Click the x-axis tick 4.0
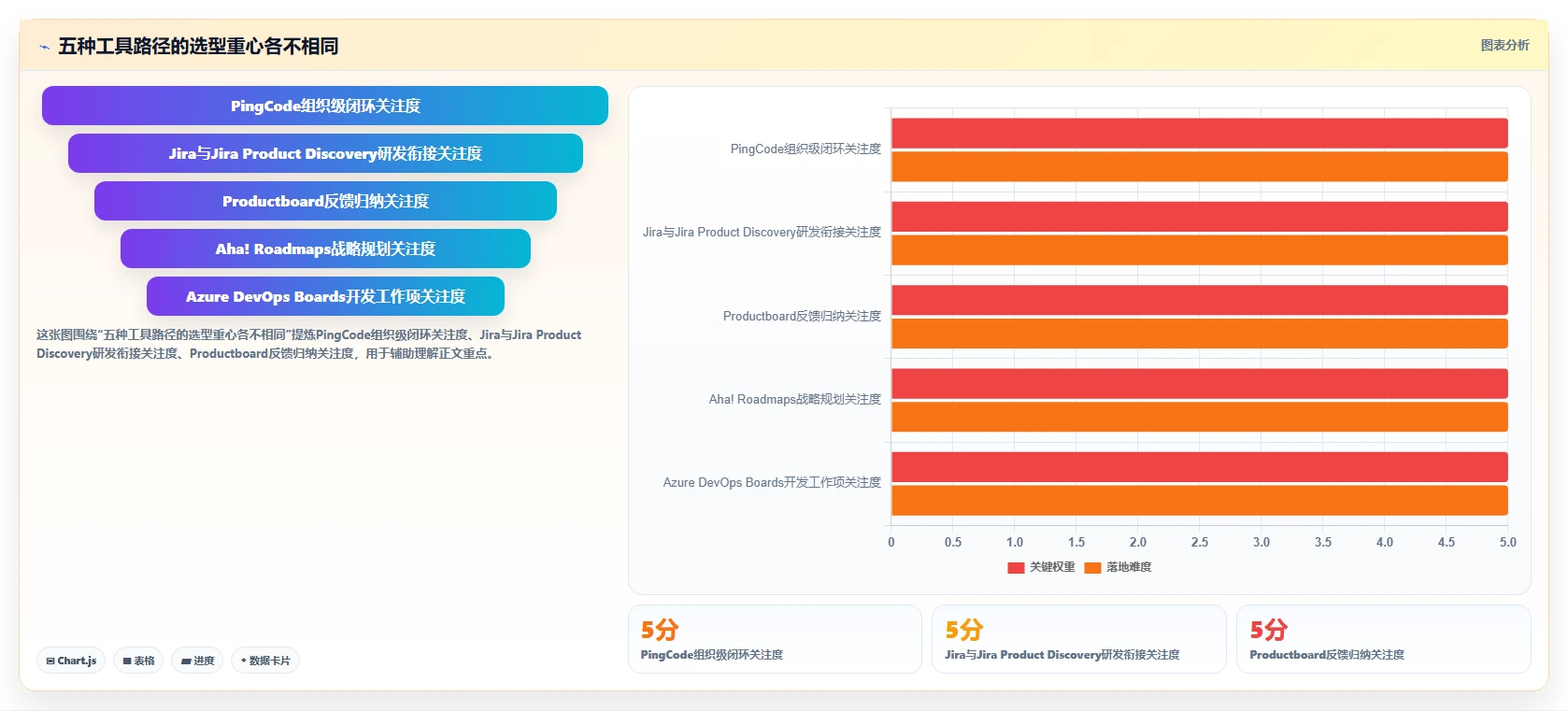 [1385, 542]
